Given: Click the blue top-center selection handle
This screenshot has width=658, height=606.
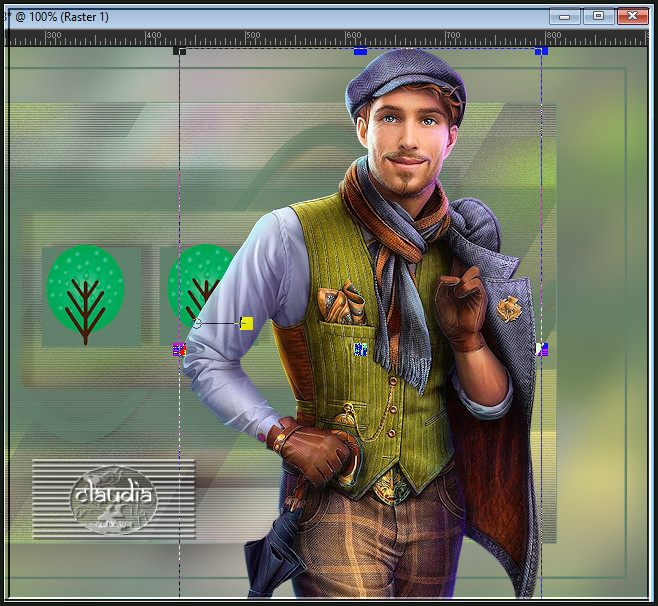Looking at the screenshot, I should (360, 51).
